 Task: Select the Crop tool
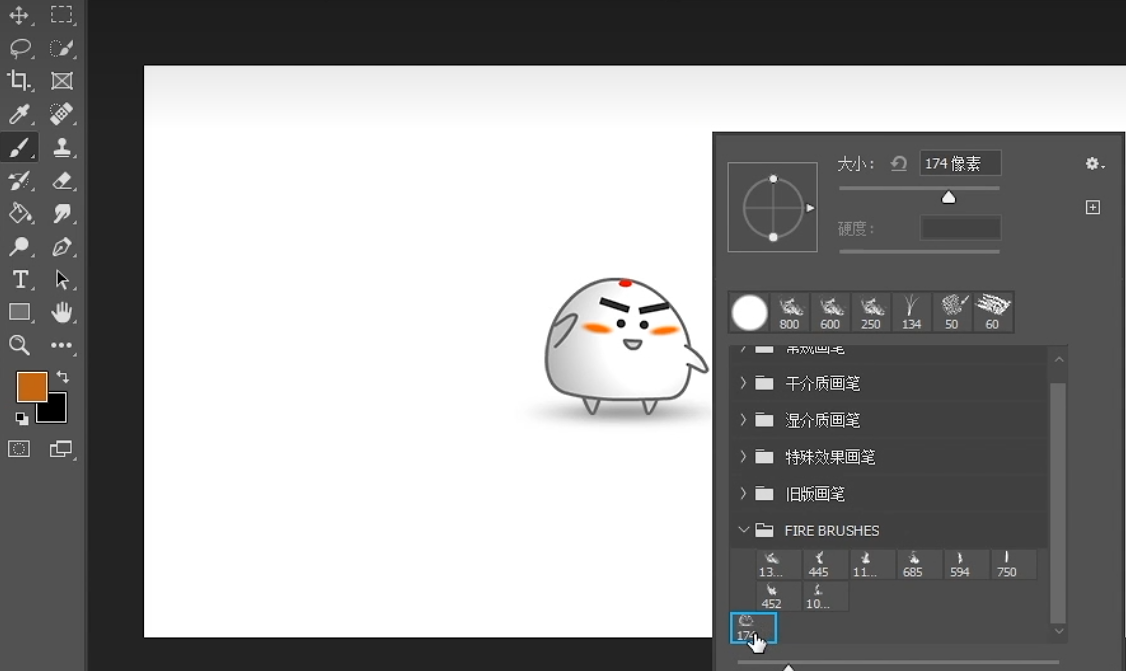tap(19, 80)
